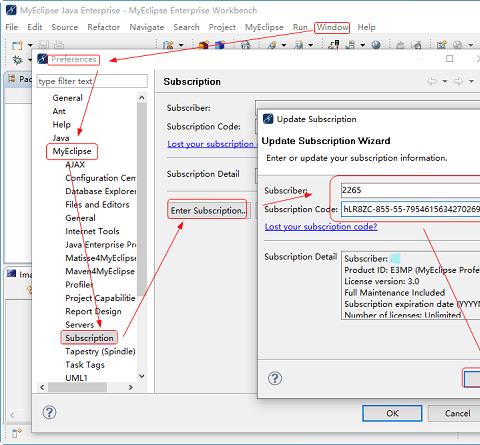Click help icon in Preferences dialog
The height and width of the screenshot is (445, 480).
coord(49,413)
